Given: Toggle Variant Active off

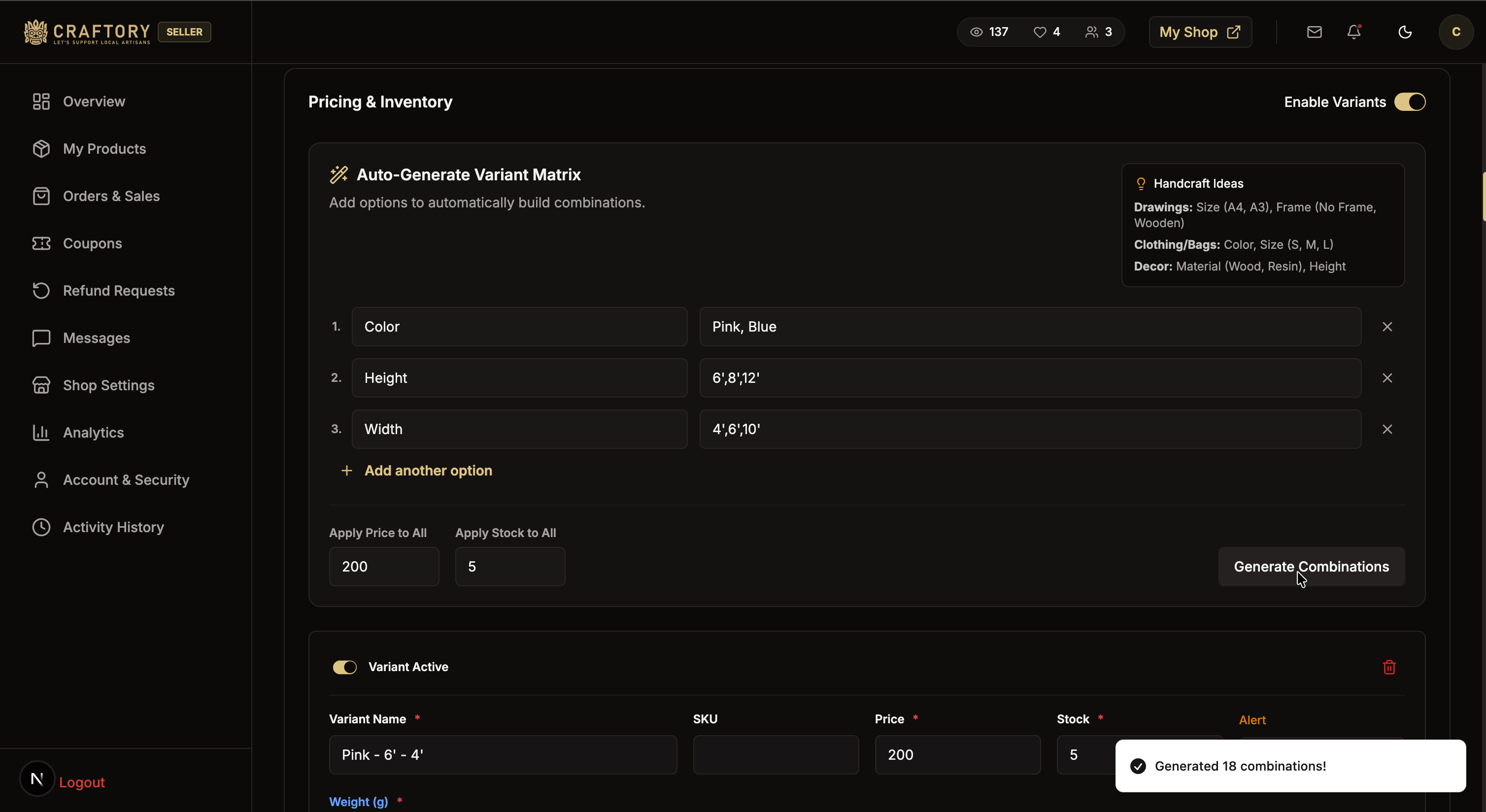Looking at the screenshot, I should point(344,667).
